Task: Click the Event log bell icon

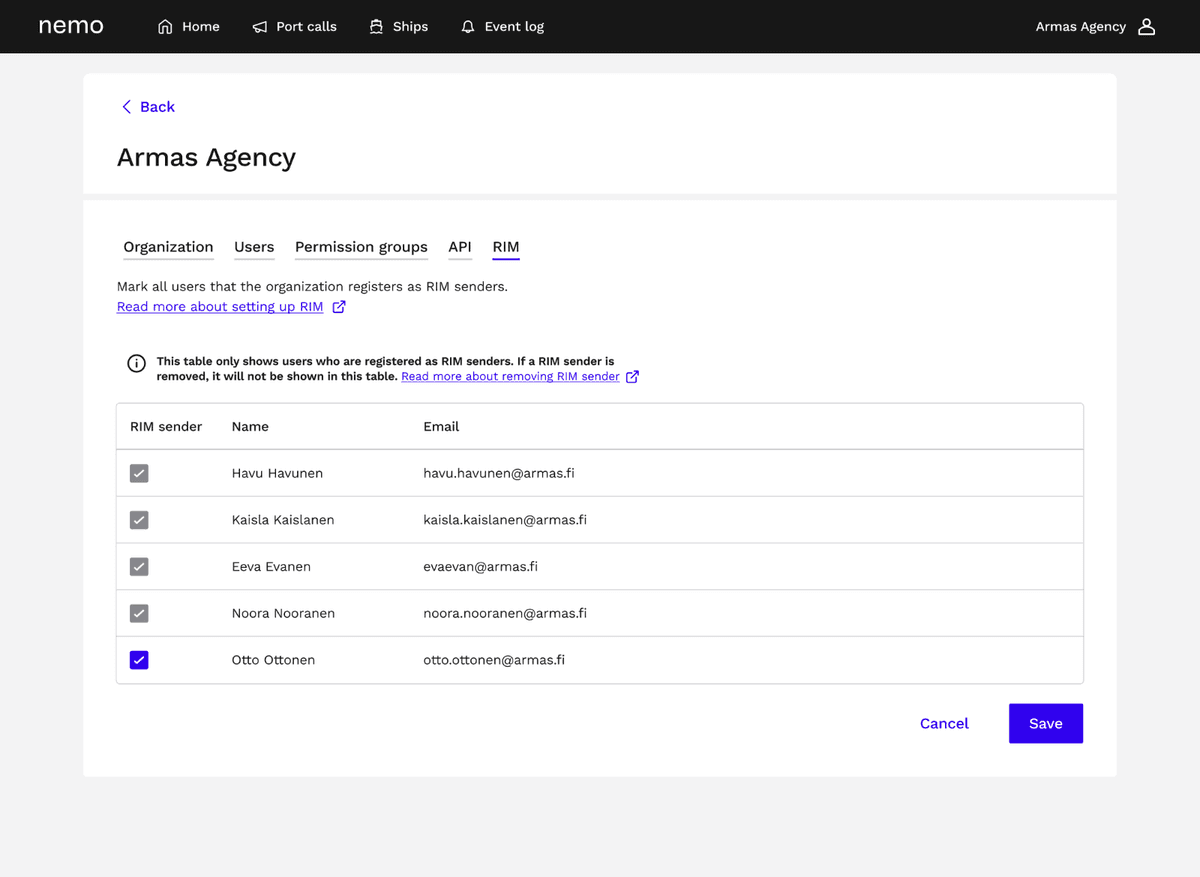Action: [468, 27]
